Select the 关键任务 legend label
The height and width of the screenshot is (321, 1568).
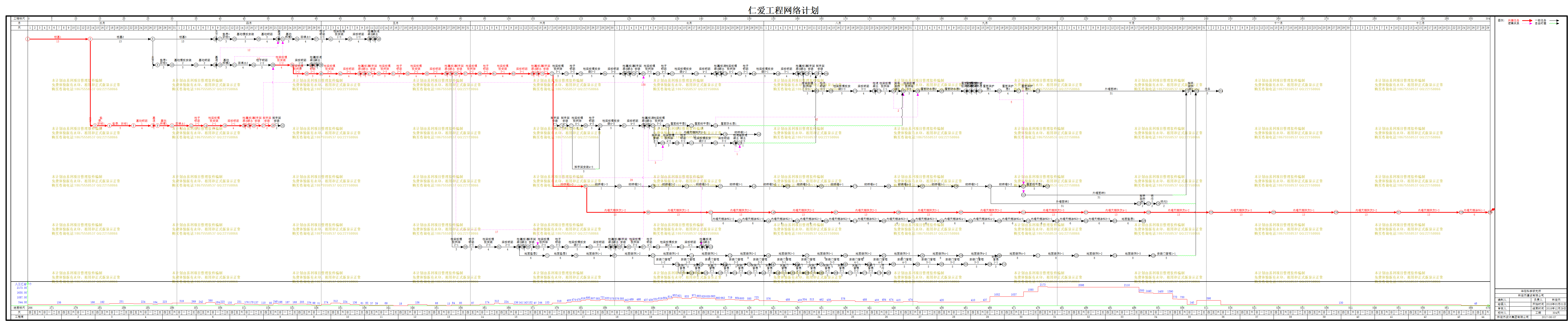pyautogui.click(x=1514, y=21)
